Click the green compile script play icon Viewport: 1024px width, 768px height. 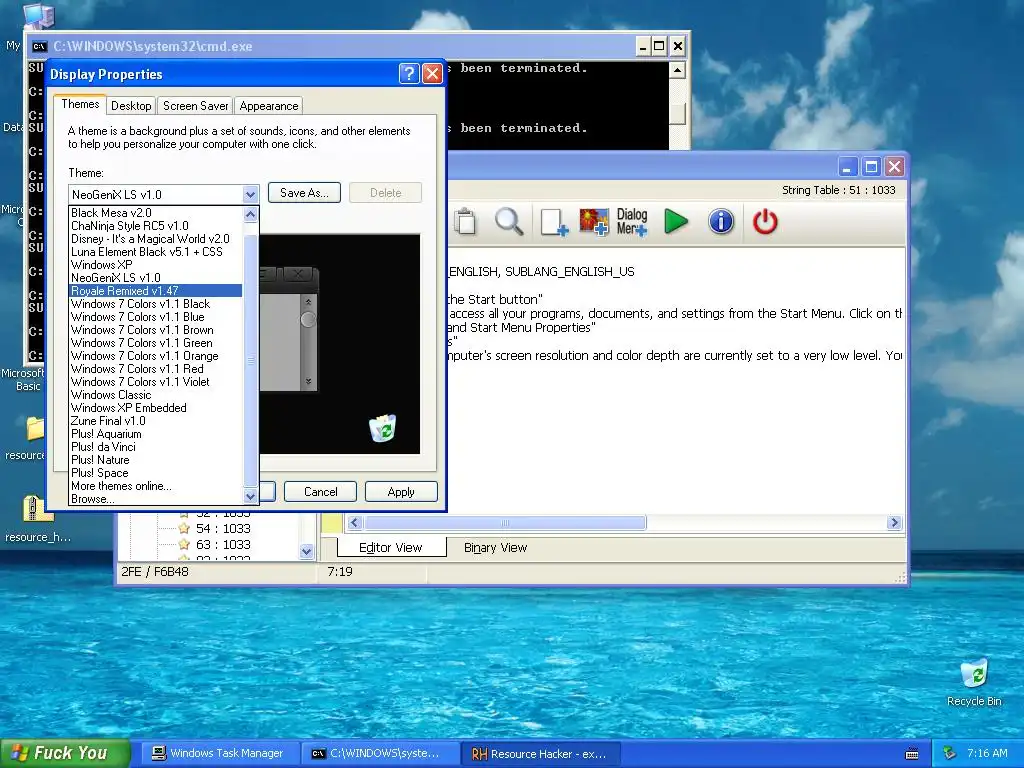click(x=676, y=221)
